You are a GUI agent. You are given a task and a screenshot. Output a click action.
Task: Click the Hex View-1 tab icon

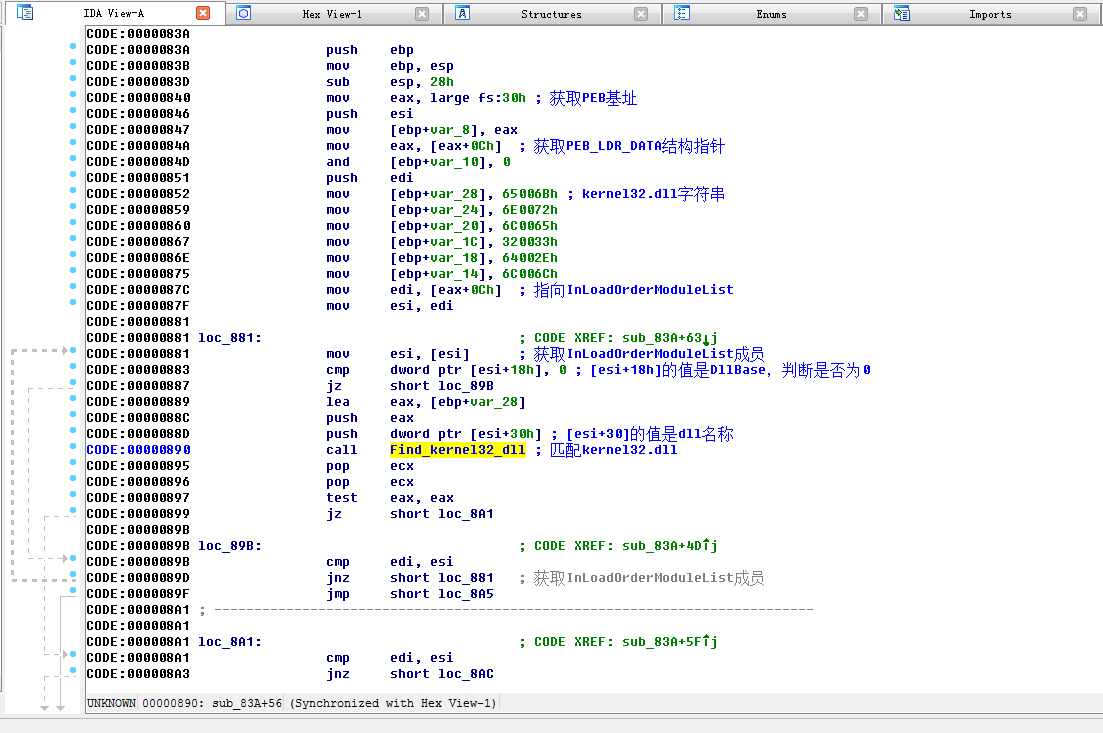[x=243, y=13]
